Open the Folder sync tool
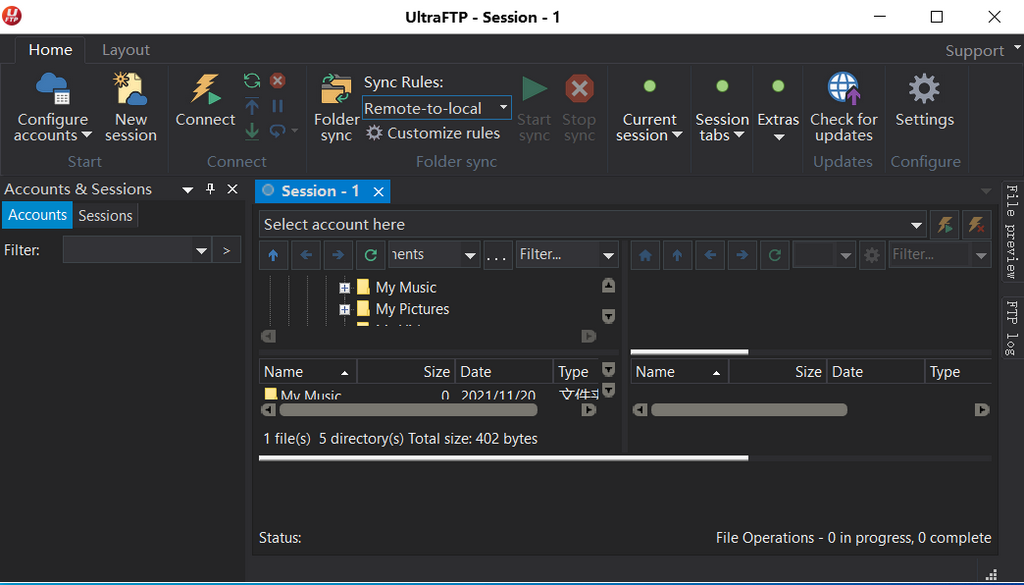1024x585 pixels. click(336, 108)
